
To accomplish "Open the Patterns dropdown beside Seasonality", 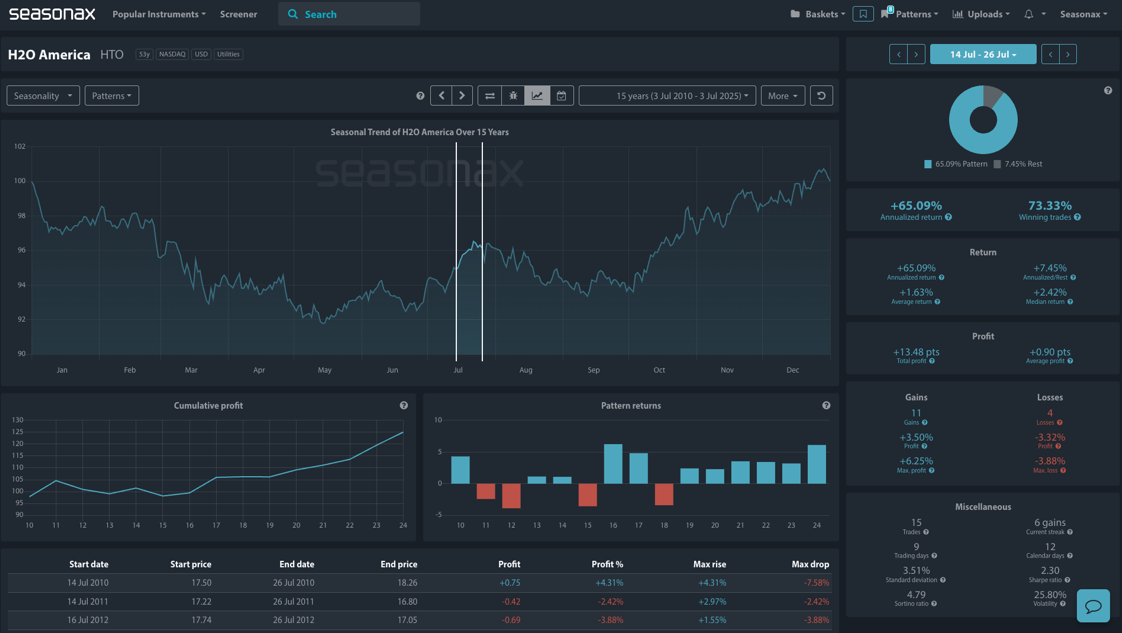I will (112, 96).
